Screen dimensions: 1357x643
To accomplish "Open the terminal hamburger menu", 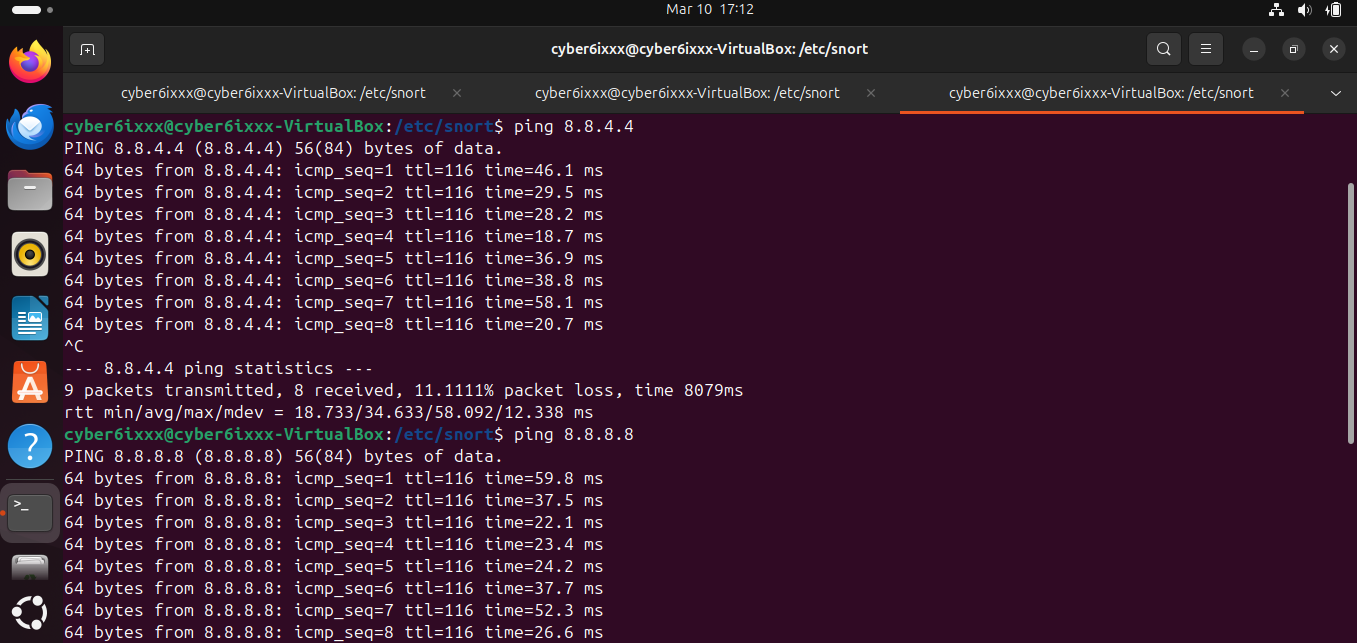I will (x=1206, y=49).
